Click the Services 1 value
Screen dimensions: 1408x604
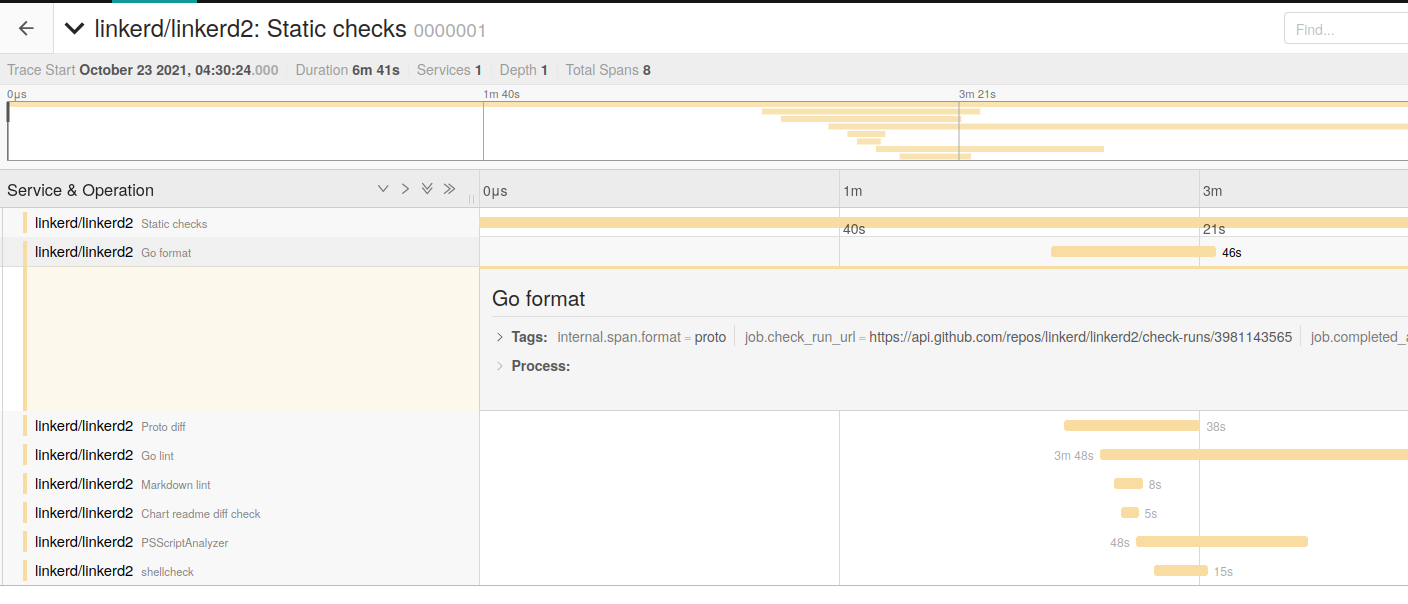478,70
